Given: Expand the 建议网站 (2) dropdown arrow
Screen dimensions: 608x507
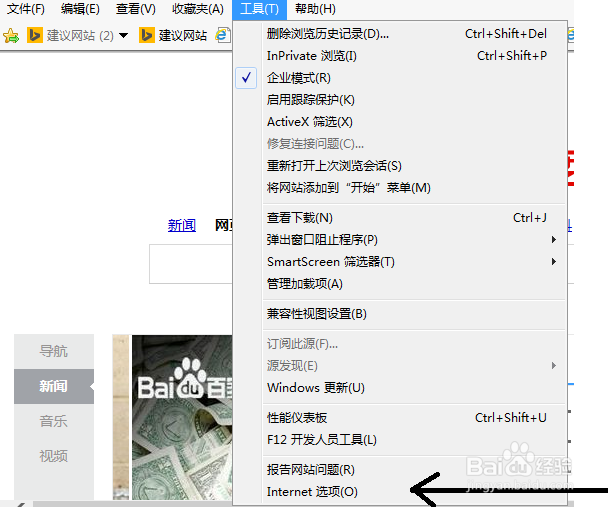Looking at the screenshot, I should tap(123, 36).
